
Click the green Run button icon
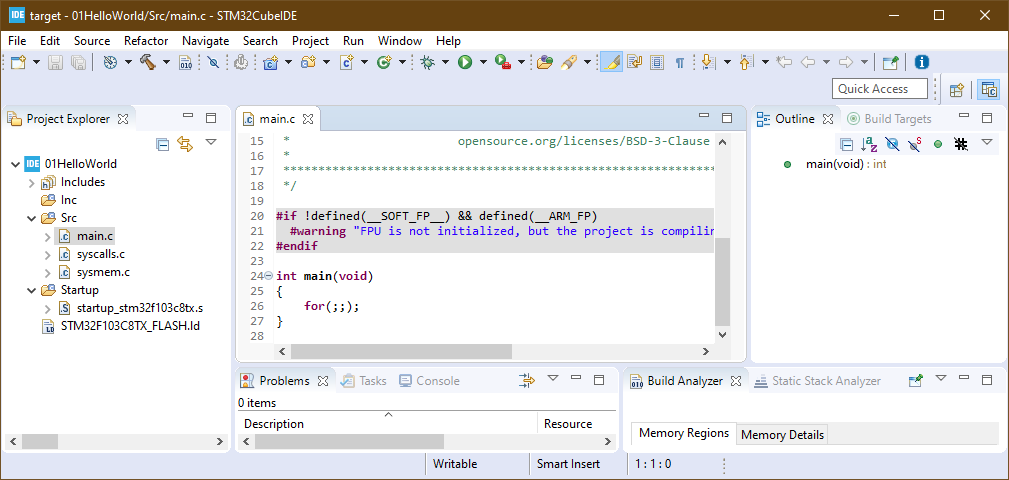465,62
